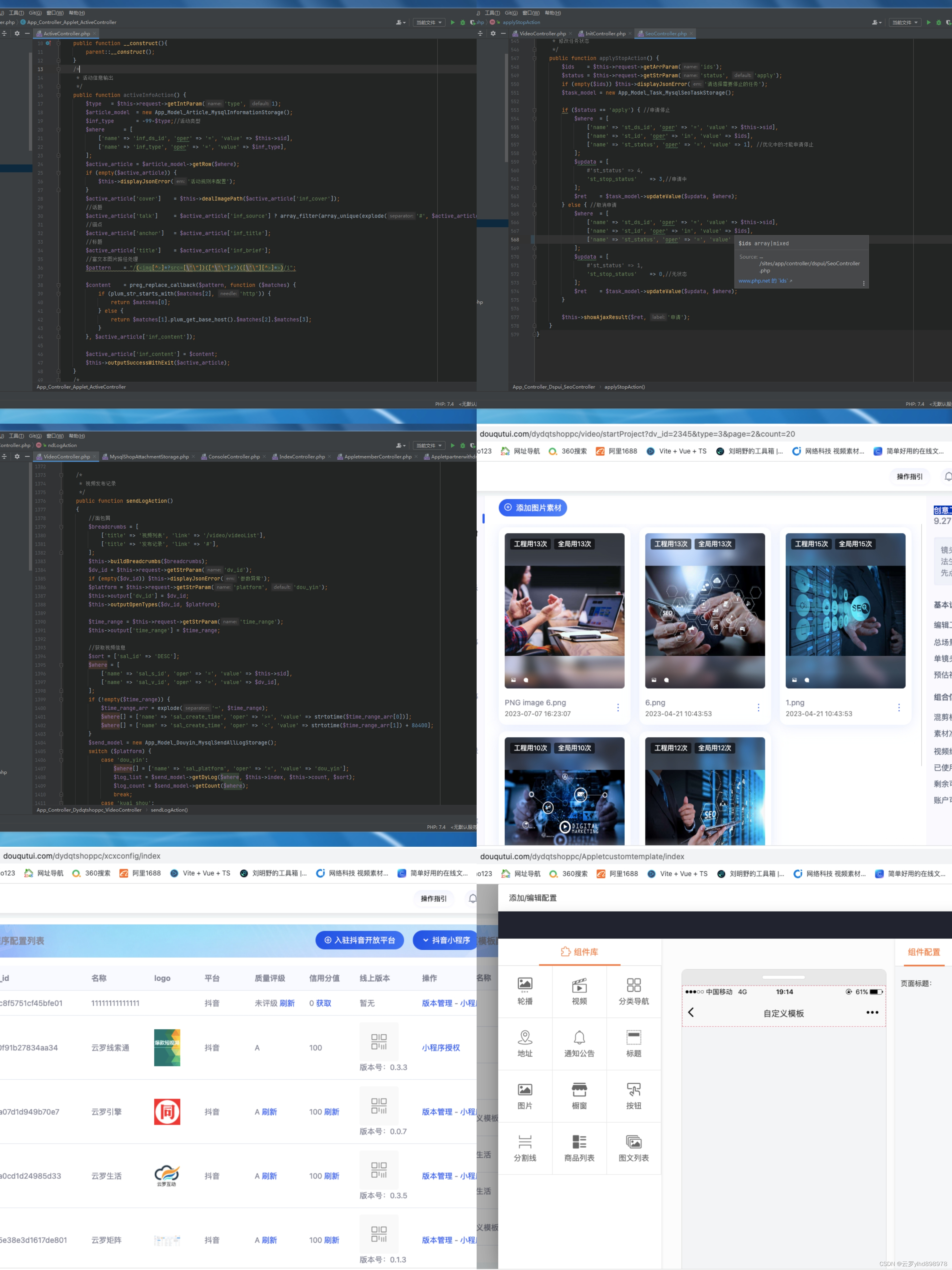Insert the 分割线 divider component

click(x=524, y=1141)
